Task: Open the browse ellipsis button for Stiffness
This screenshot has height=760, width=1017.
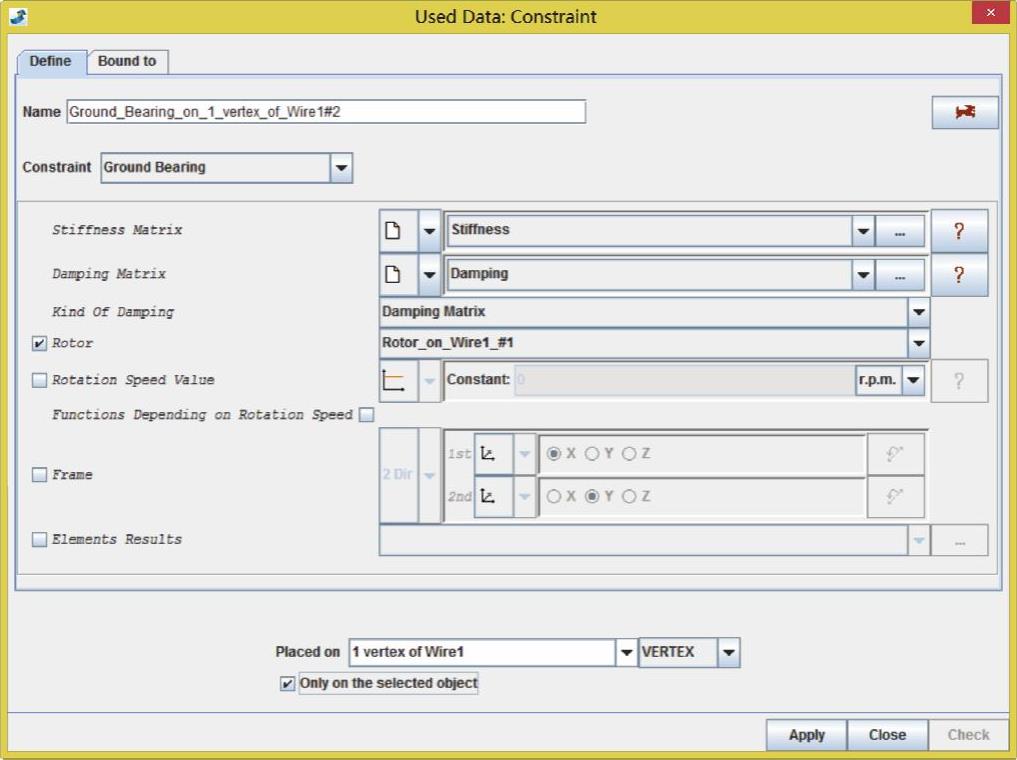Action: coord(900,231)
